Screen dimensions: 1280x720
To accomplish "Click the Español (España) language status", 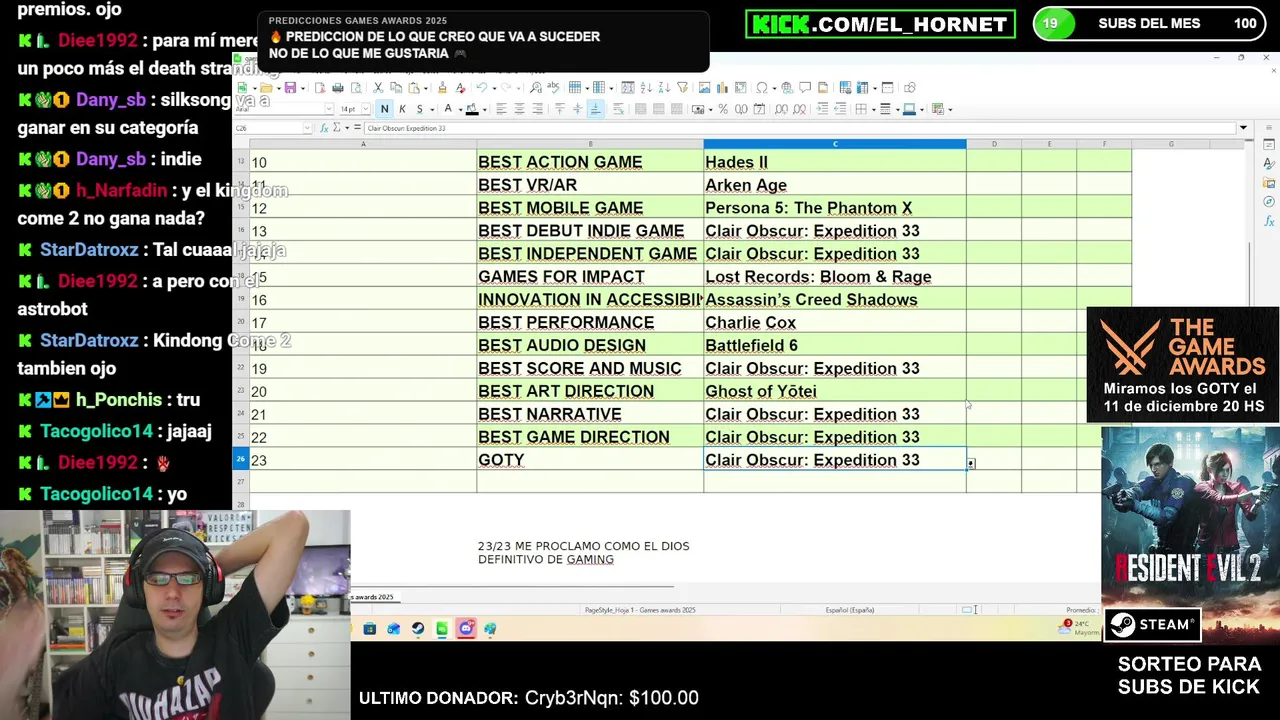I will coord(850,610).
